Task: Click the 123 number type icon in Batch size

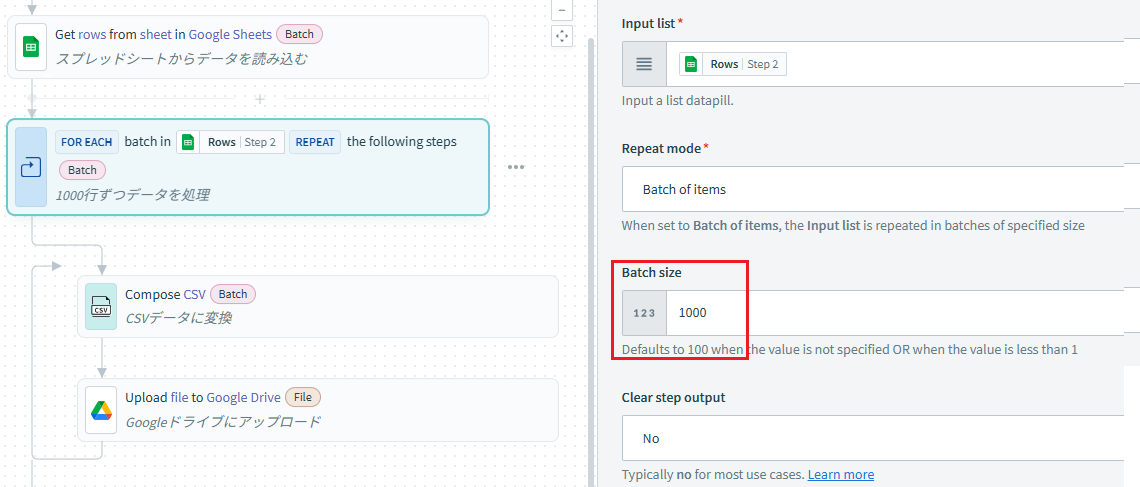Action: coord(644,313)
